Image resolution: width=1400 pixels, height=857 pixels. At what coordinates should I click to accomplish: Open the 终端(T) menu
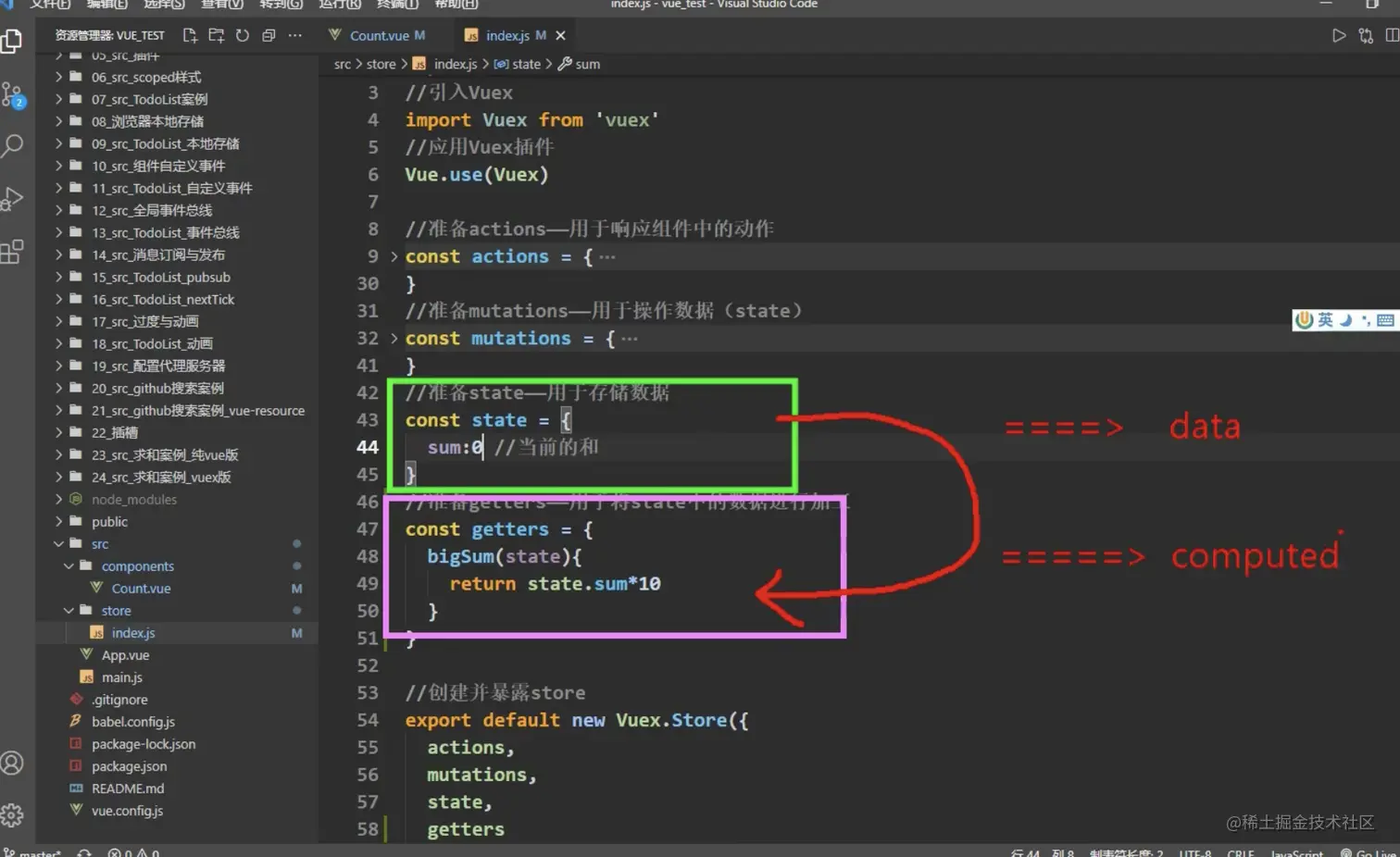click(x=398, y=5)
